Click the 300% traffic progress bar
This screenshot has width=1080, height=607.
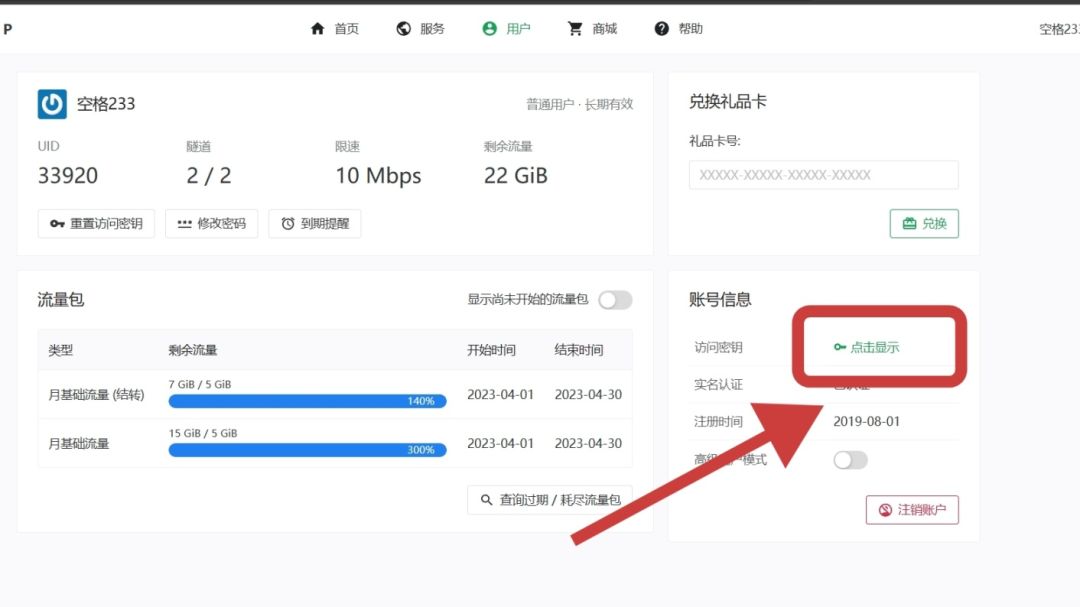[307, 450]
